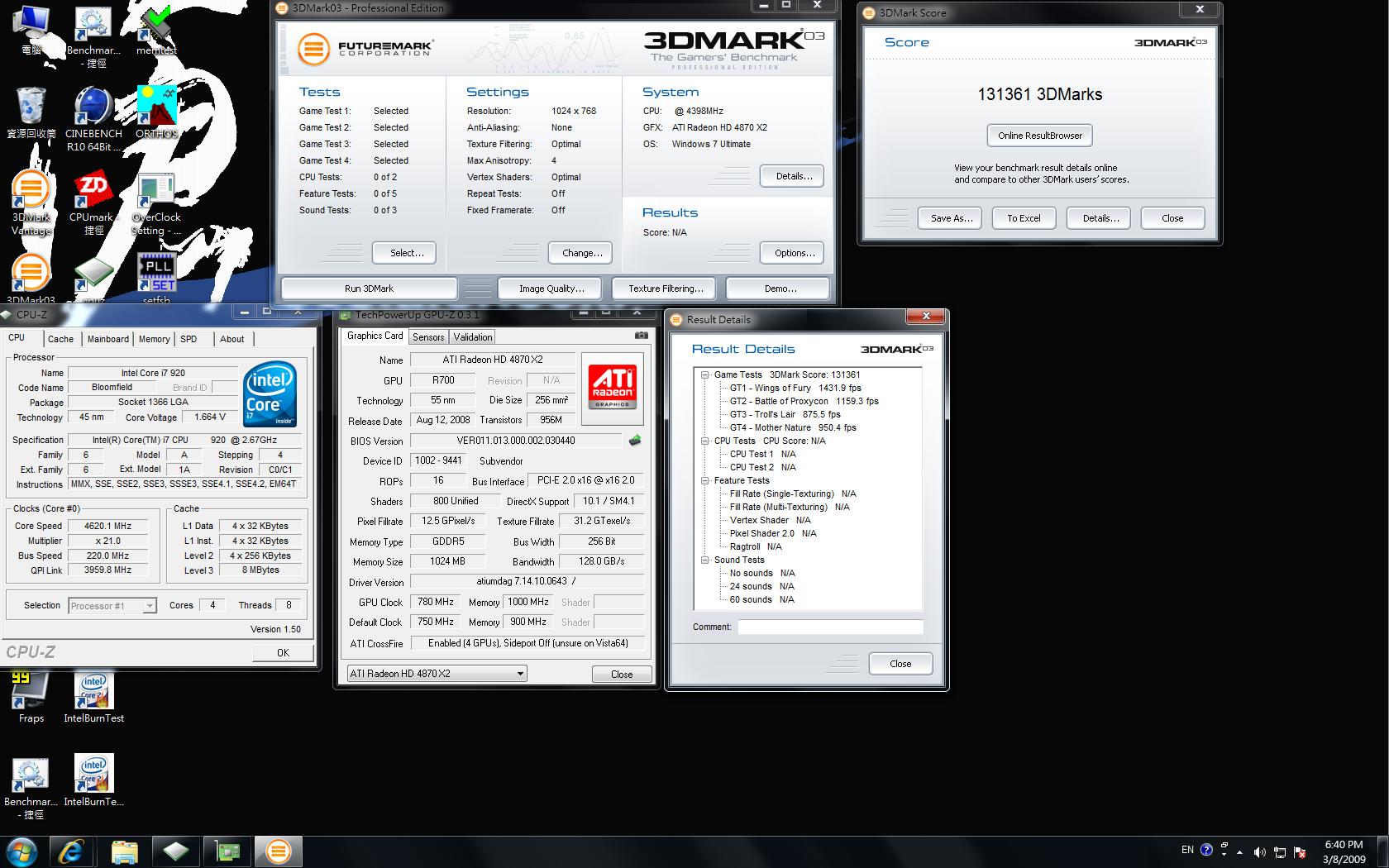Open the Processor #1 selection dropdown in CPU-Z

tap(112, 606)
